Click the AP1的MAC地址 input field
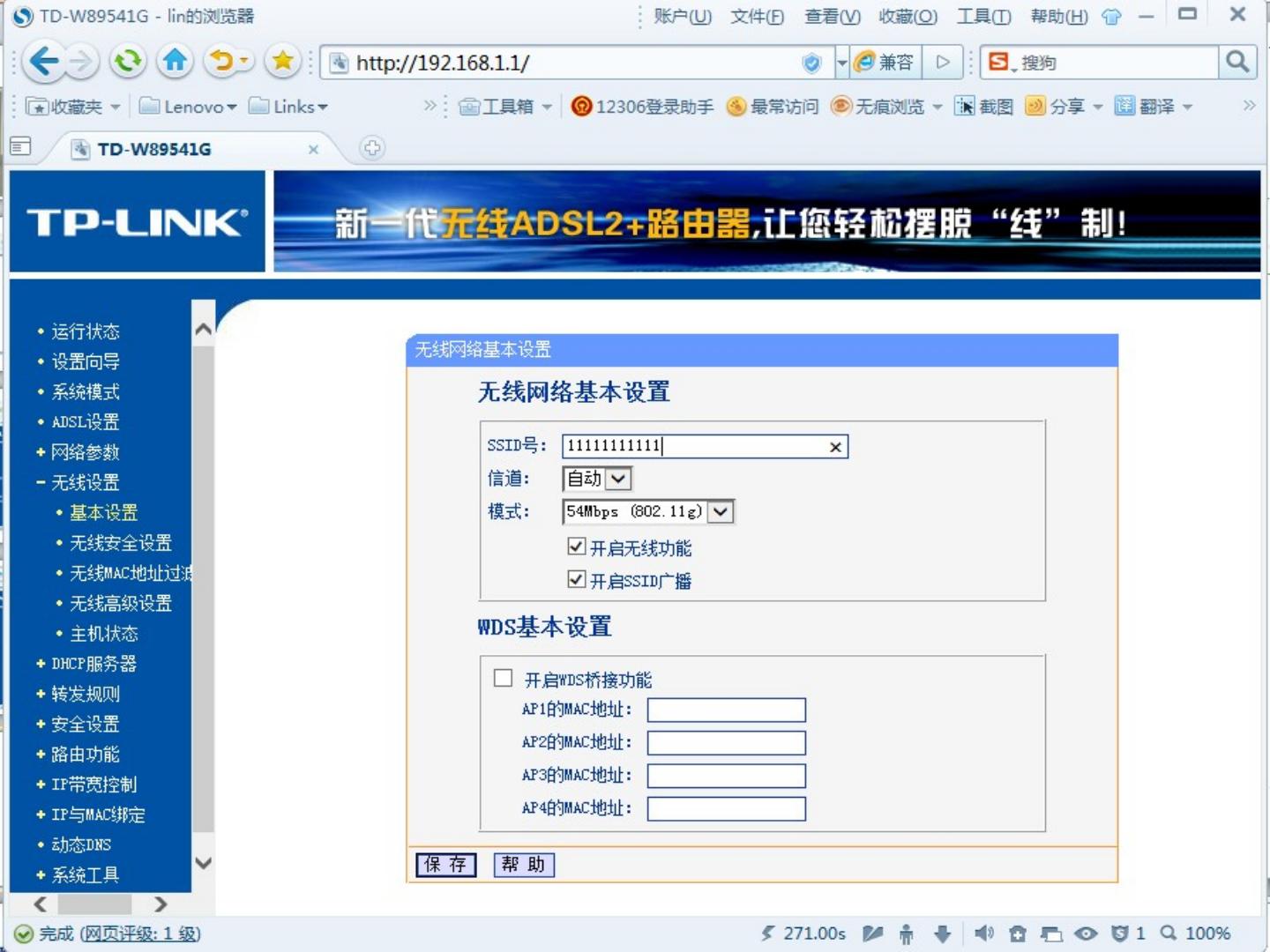Image resolution: width=1270 pixels, height=952 pixels. [x=726, y=710]
